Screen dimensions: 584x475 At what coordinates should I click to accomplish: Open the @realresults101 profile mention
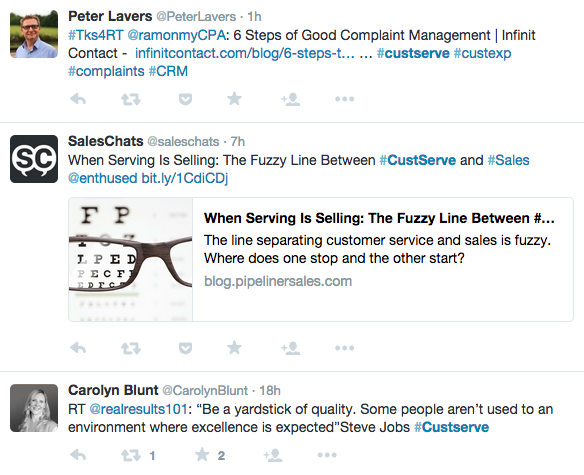tap(139, 409)
